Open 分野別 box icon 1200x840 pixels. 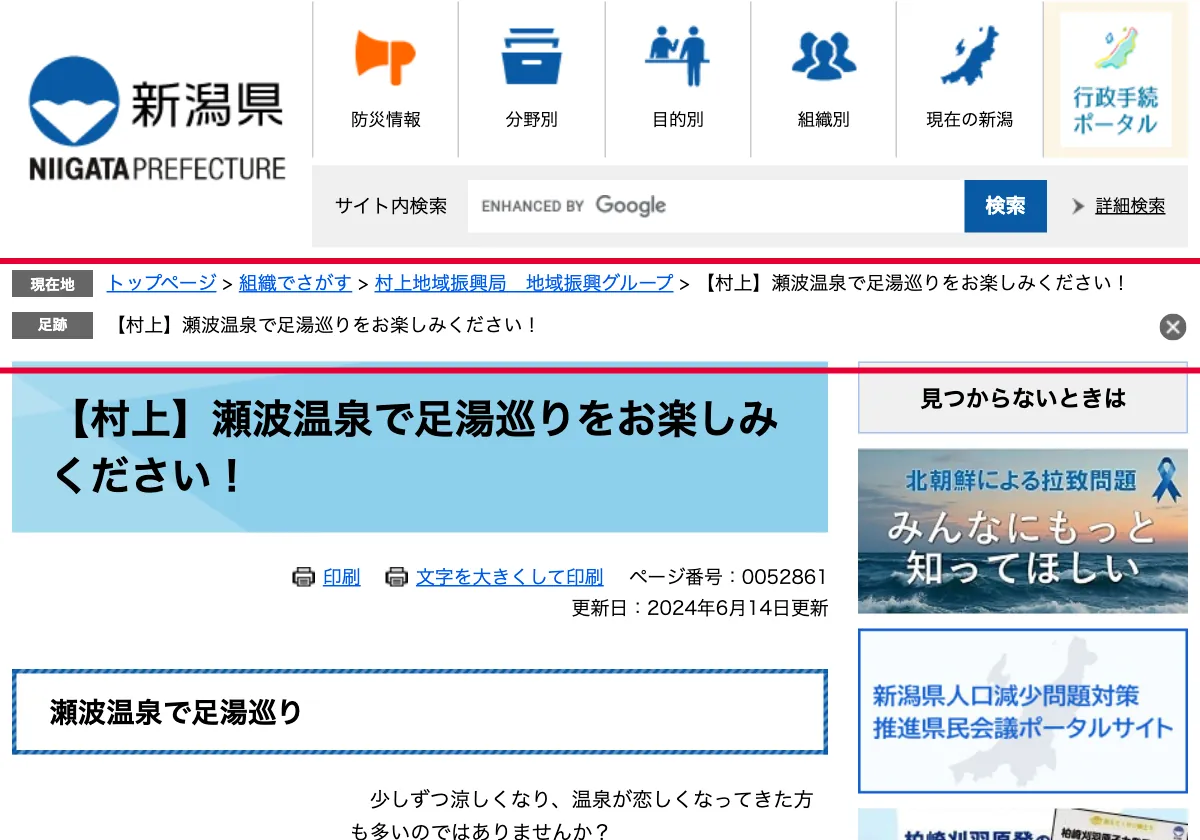(531, 56)
